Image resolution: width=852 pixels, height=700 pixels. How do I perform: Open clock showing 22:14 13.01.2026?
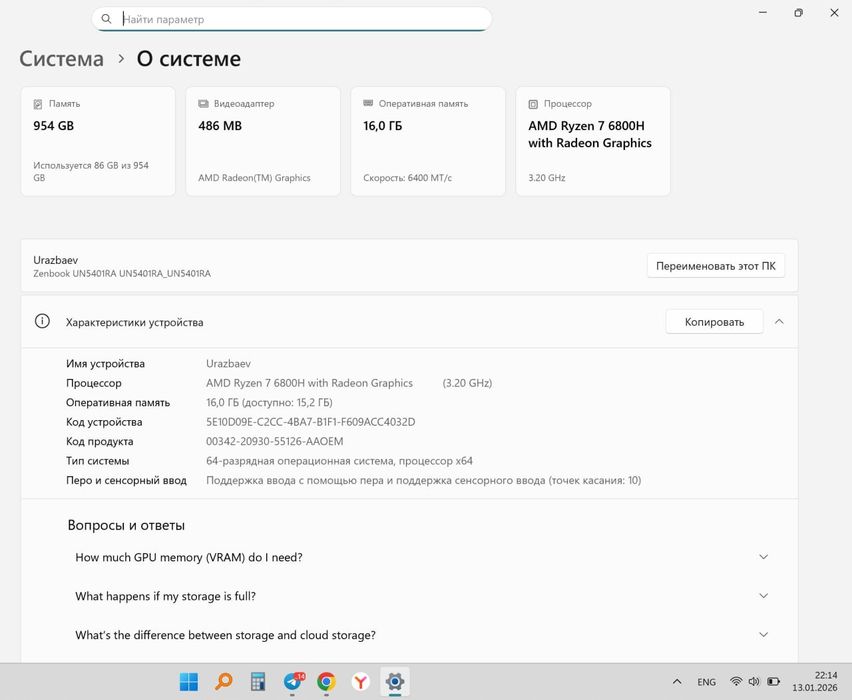(x=815, y=682)
